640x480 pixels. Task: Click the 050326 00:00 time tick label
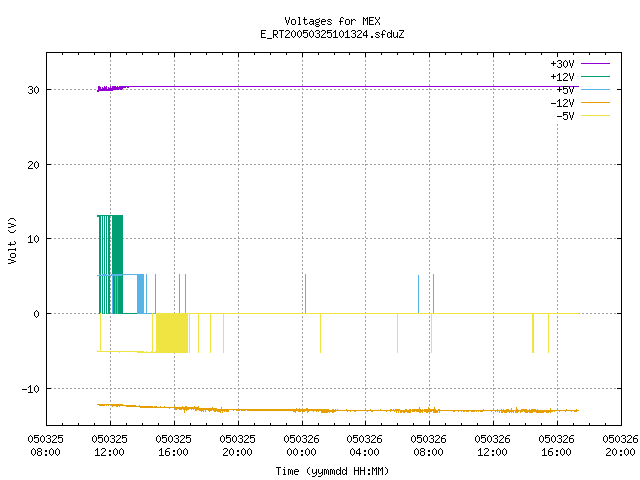(x=301, y=446)
